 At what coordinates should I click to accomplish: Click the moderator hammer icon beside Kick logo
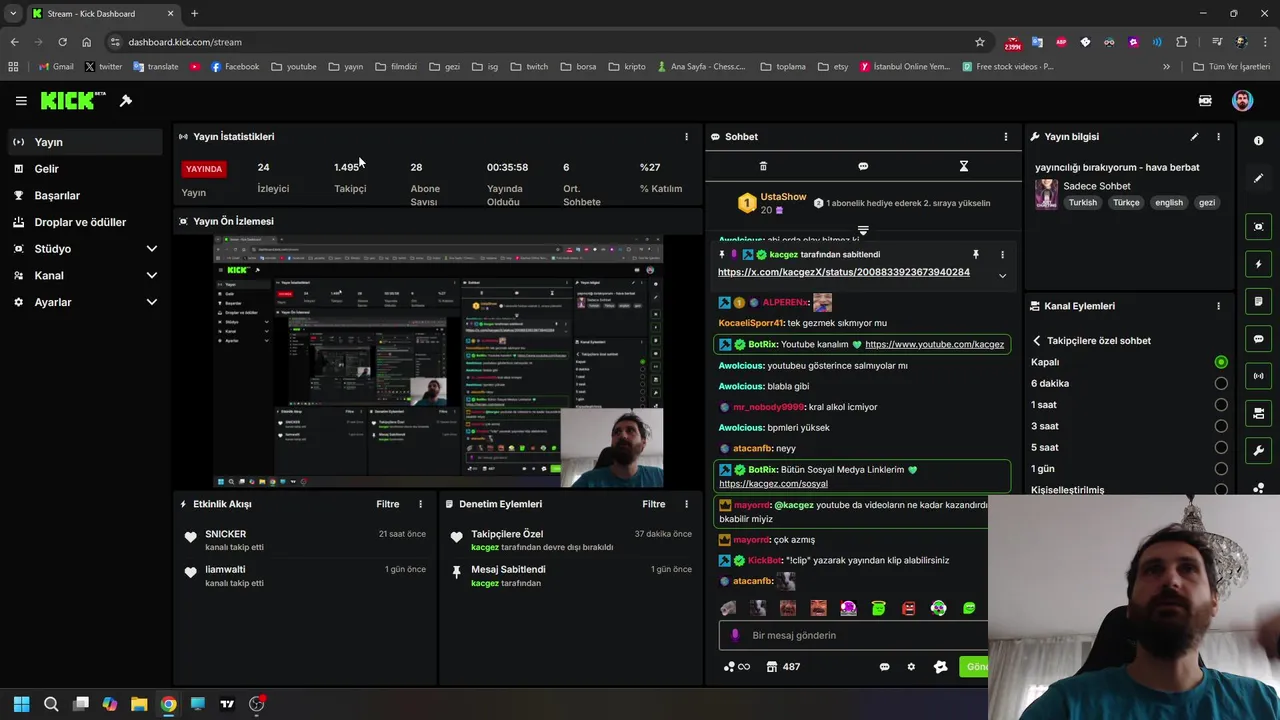[126, 101]
